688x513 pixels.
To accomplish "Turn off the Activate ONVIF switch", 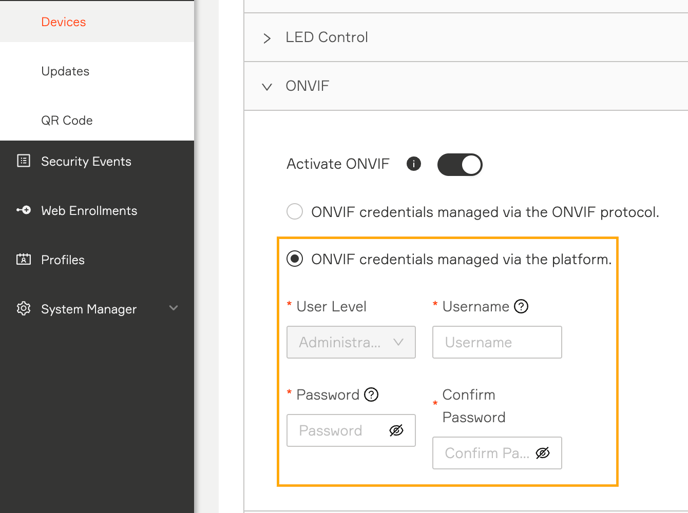I will click(459, 165).
